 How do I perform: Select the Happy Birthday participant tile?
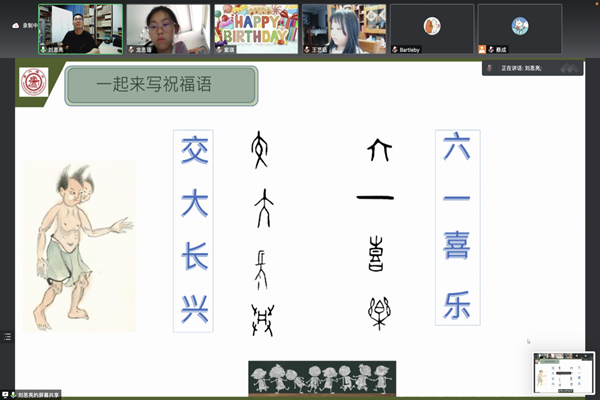256,29
